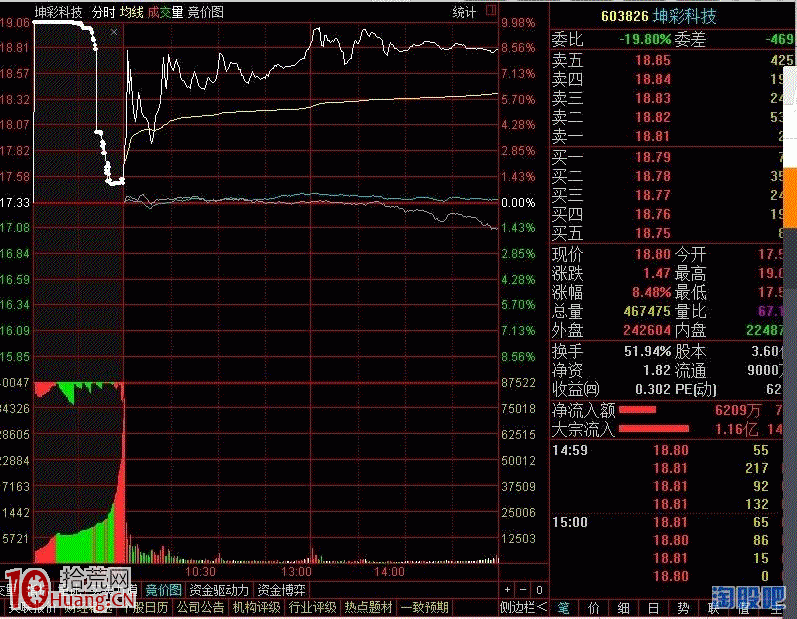Click the 卖四 price 18.84

click(x=653, y=79)
